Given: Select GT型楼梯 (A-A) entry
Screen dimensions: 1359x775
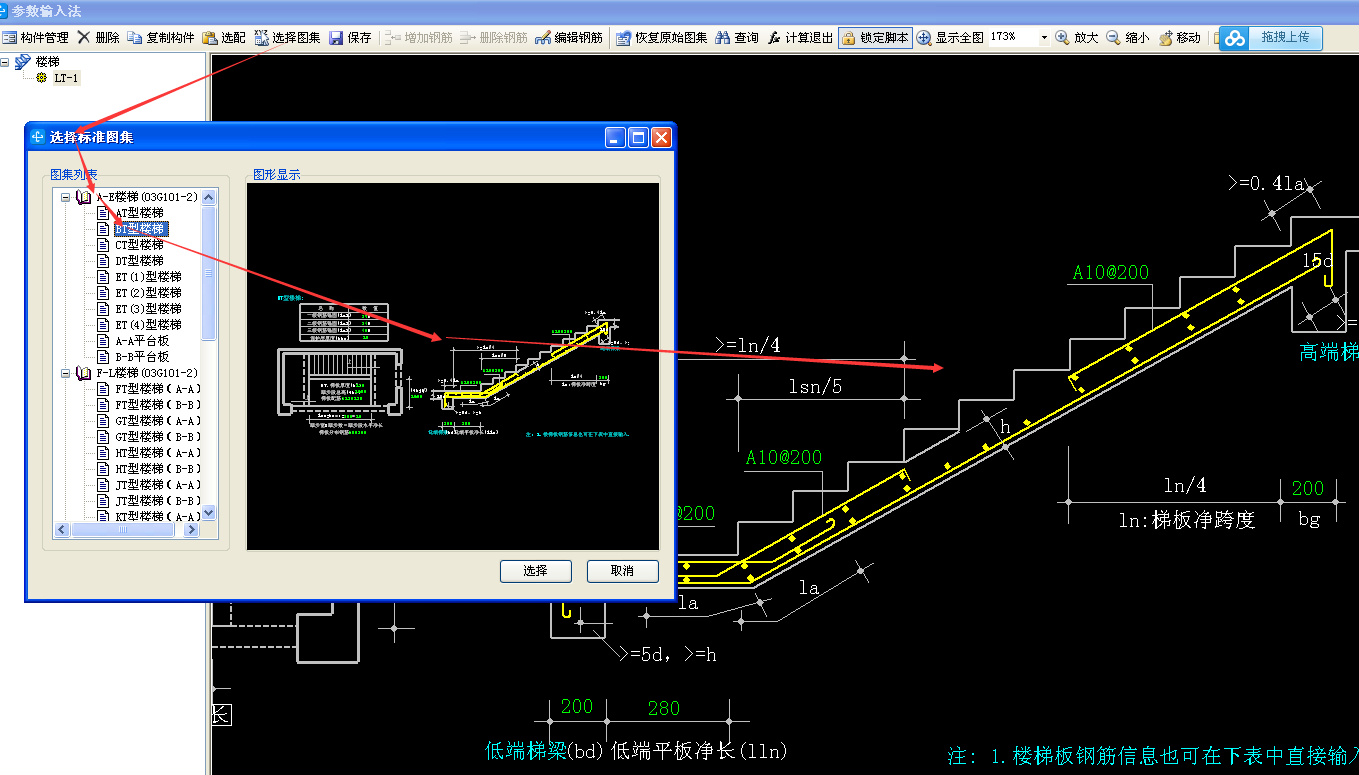Looking at the screenshot, I should tap(157, 421).
